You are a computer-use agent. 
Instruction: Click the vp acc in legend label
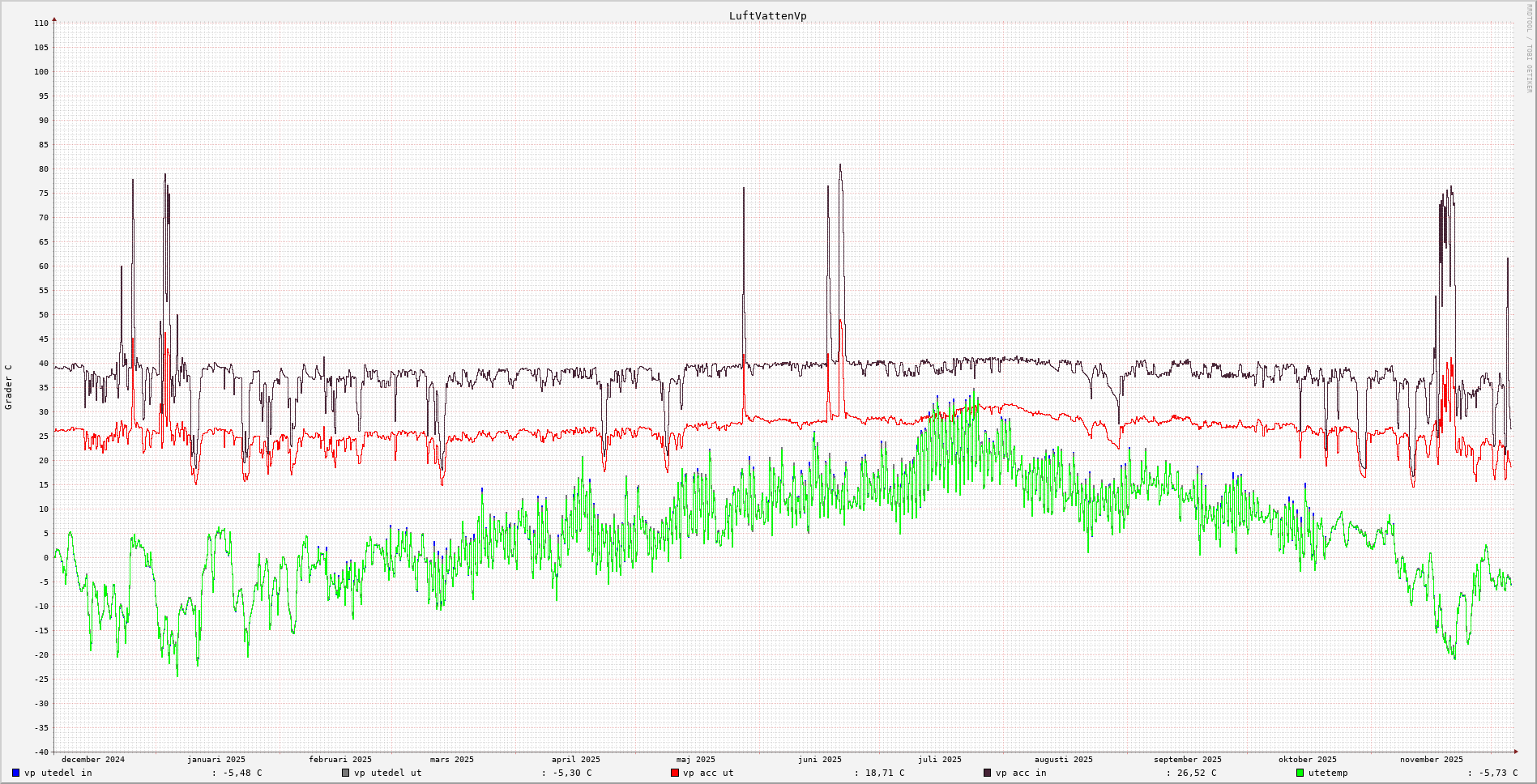pos(1021,773)
